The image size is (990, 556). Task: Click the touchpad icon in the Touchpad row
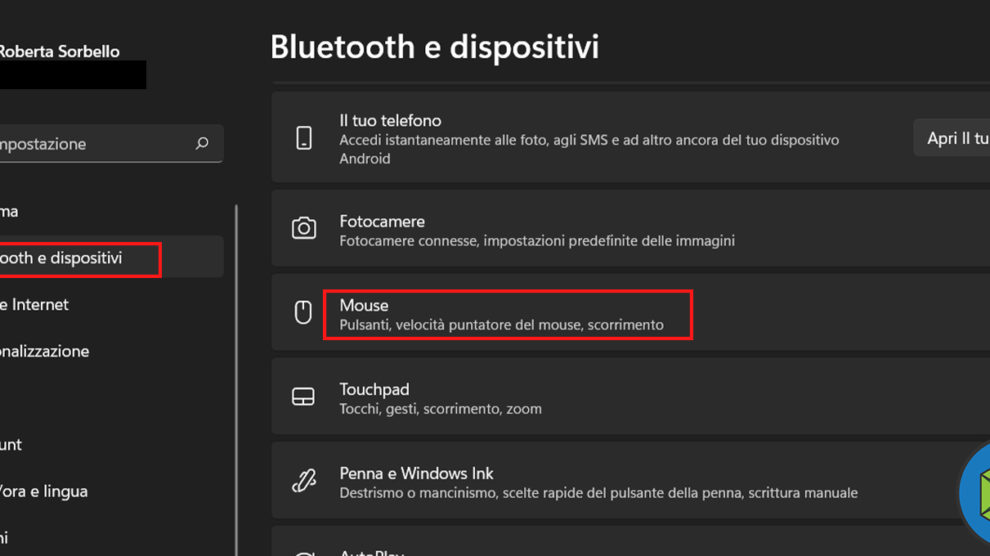point(304,397)
